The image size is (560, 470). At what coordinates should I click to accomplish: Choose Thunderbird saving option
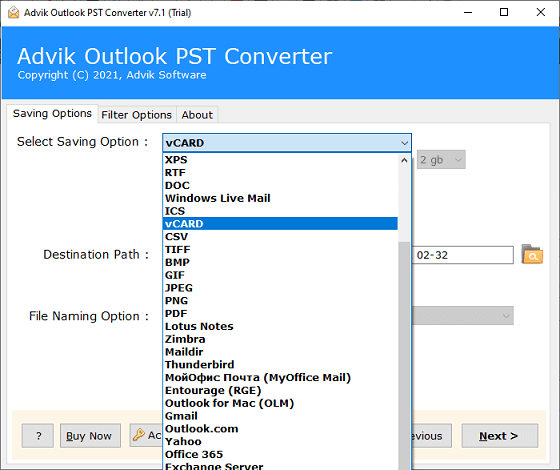click(280, 365)
